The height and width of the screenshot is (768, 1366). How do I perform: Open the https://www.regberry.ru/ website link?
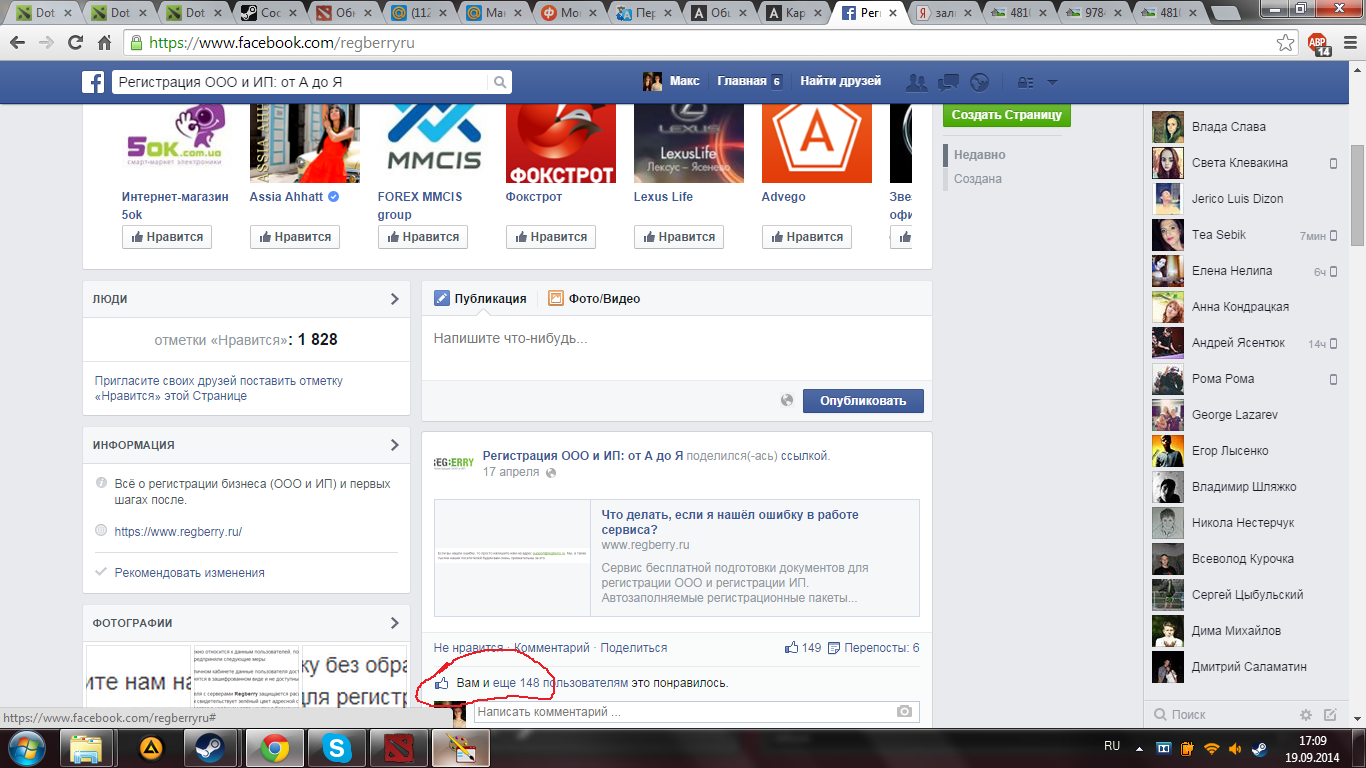pyautogui.click(x=178, y=532)
